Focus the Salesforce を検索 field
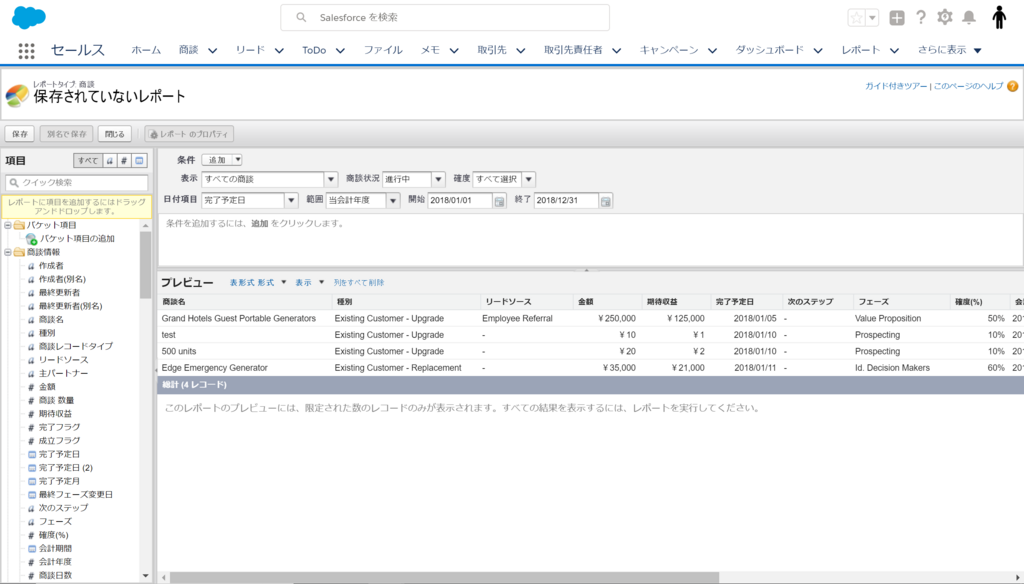This screenshot has height=584, width=1024. pyautogui.click(x=445, y=18)
